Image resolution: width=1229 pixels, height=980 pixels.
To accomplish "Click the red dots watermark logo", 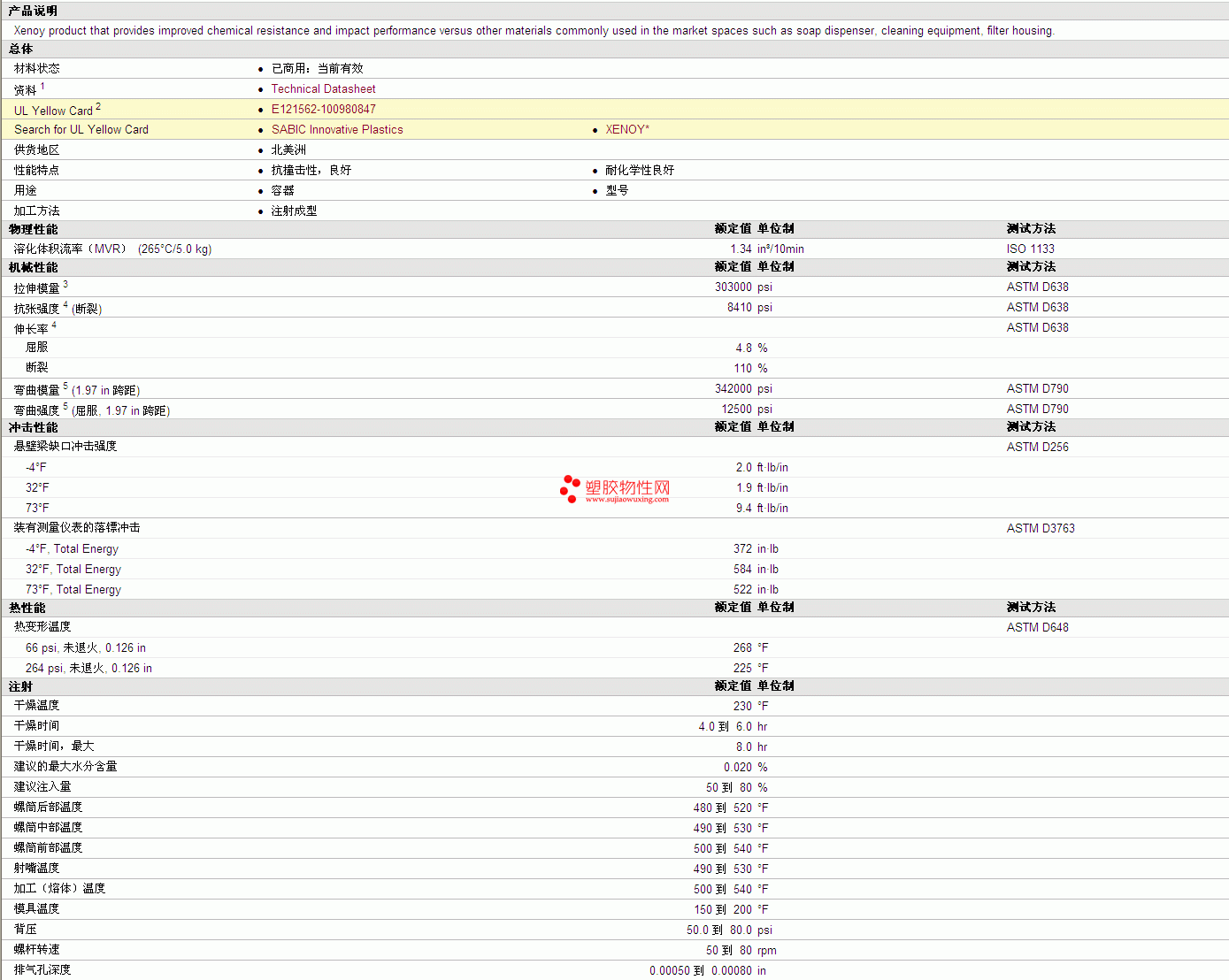I will point(570,488).
